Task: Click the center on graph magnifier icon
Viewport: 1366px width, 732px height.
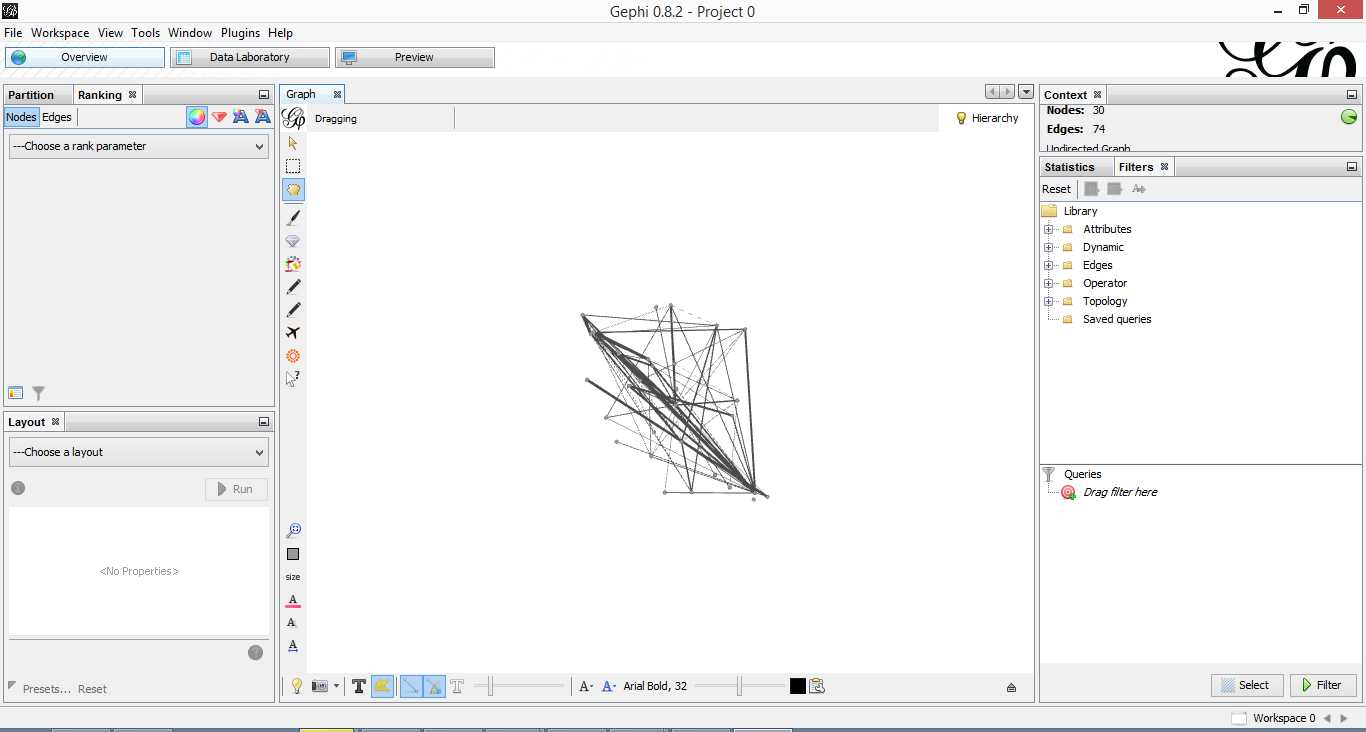Action: (293, 531)
